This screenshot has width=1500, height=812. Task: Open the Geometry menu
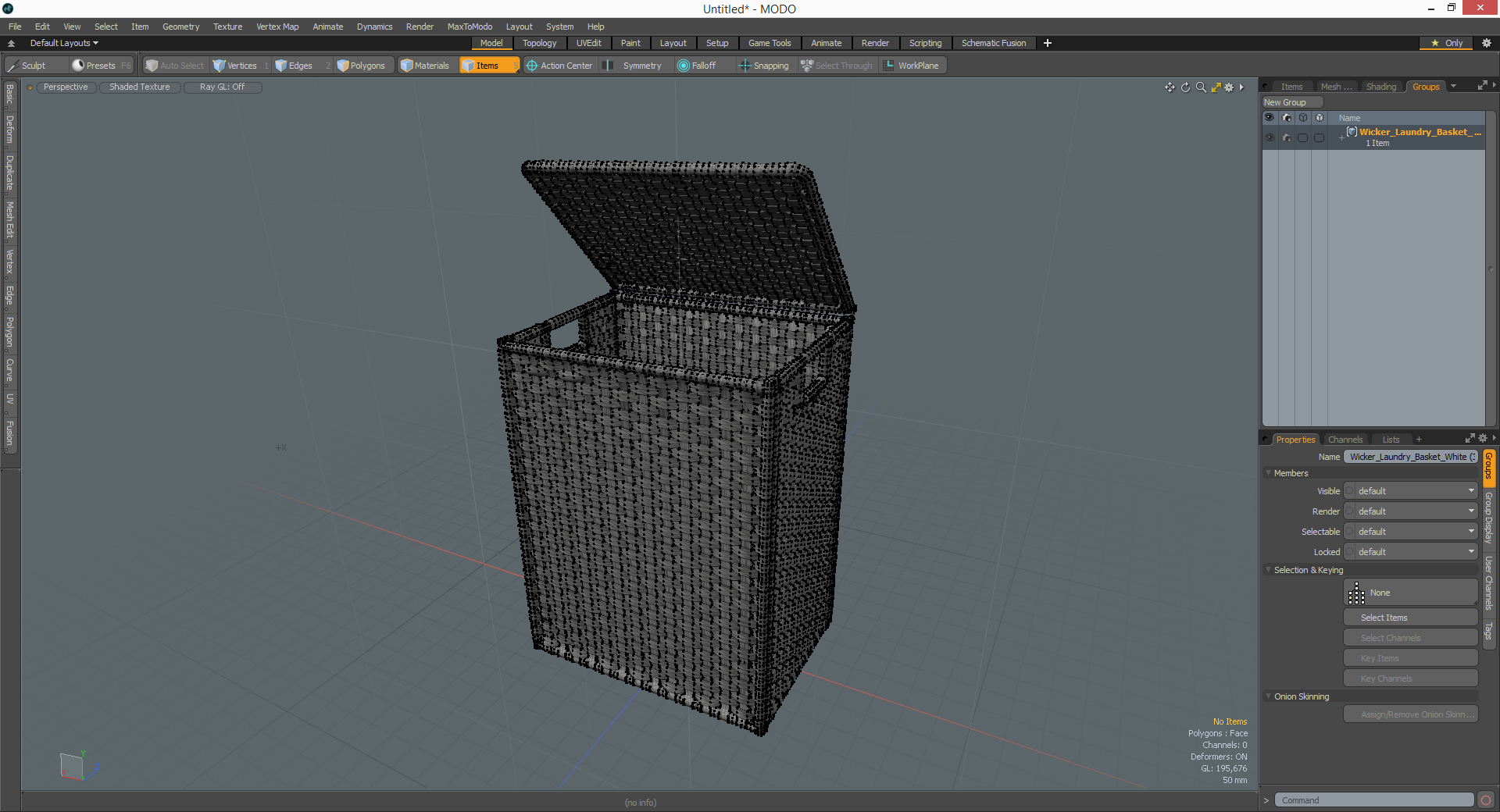180,27
